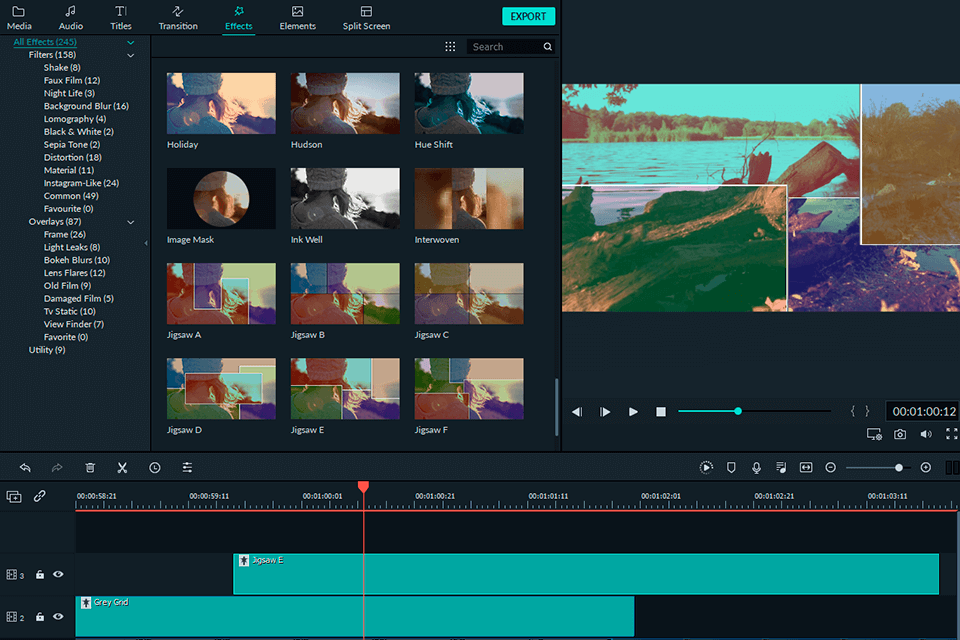Screen dimensions: 960x640
Task: Take a snapshot with the camera icon
Action: pos(899,433)
